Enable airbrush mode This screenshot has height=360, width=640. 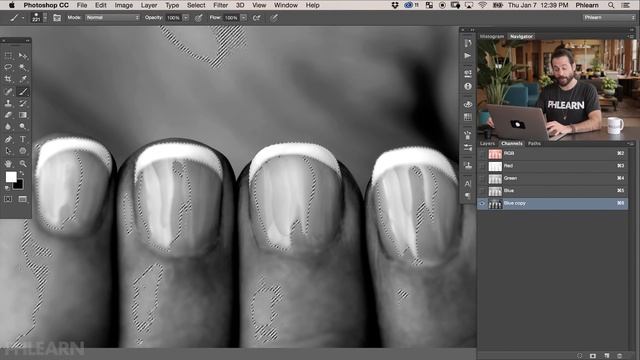[257, 18]
